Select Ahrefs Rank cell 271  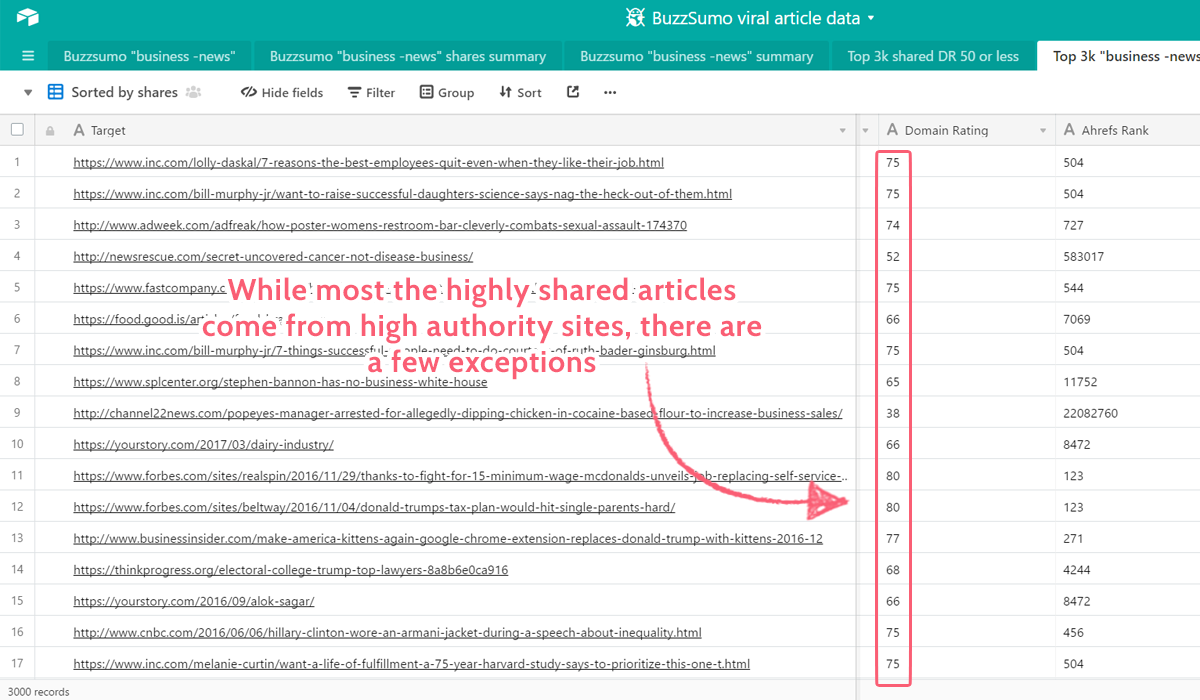tap(1128, 539)
